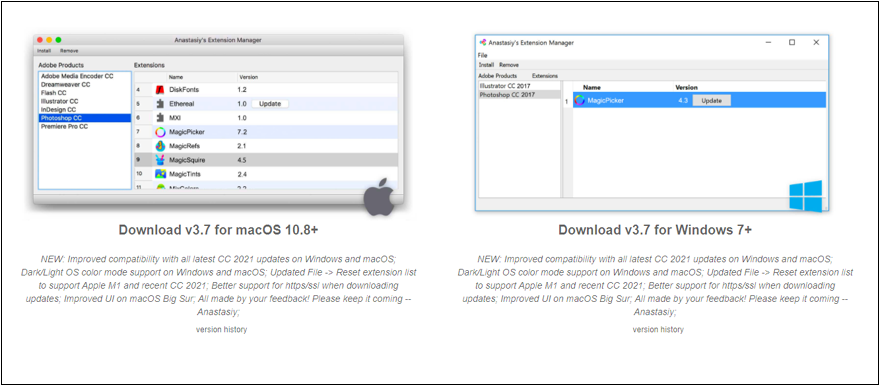Click Update button for Ethereal
The height and width of the screenshot is (386, 880).
pyautogui.click(x=270, y=104)
